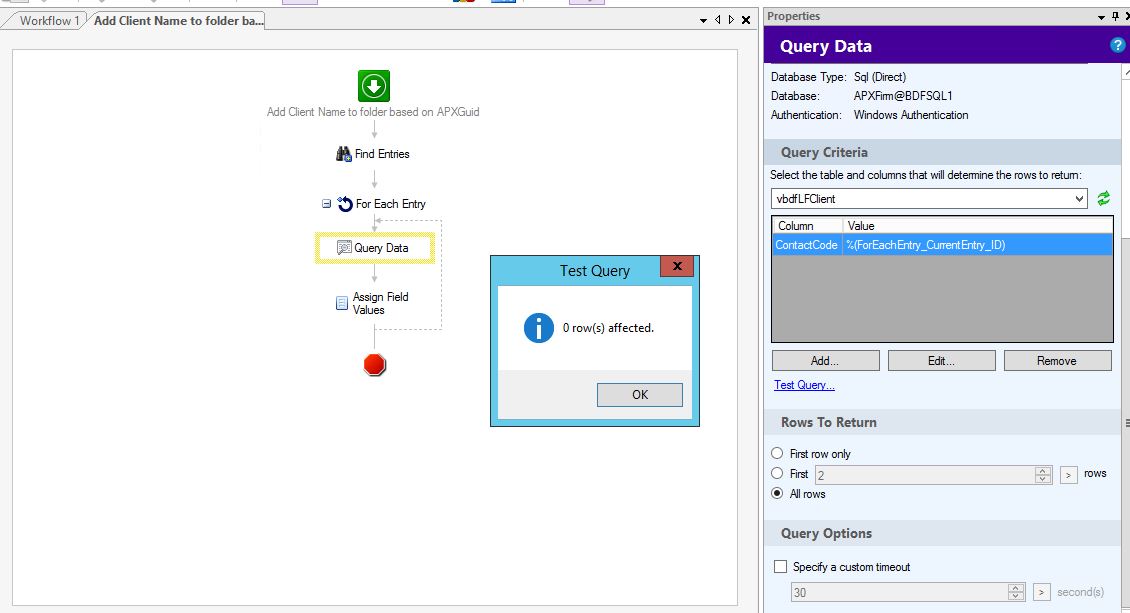Collapse the For Each Entry loop
The height and width of the screenshot is (613, 1130).
(x=326, y=204)
